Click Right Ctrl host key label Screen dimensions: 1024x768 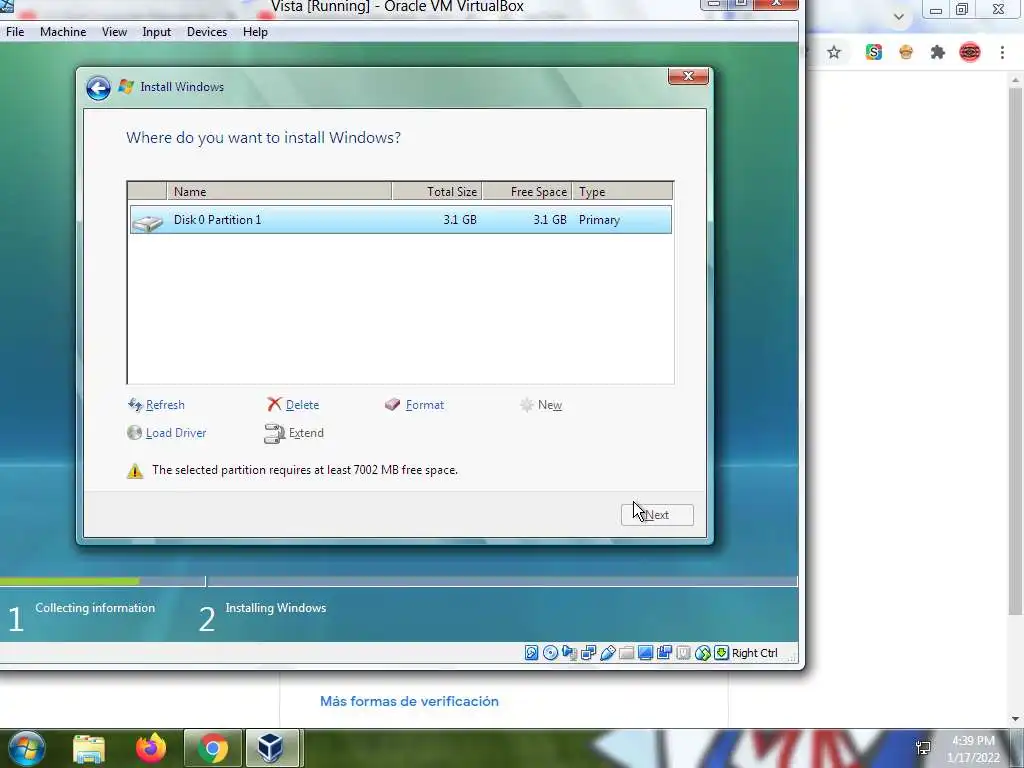(755, 653)
